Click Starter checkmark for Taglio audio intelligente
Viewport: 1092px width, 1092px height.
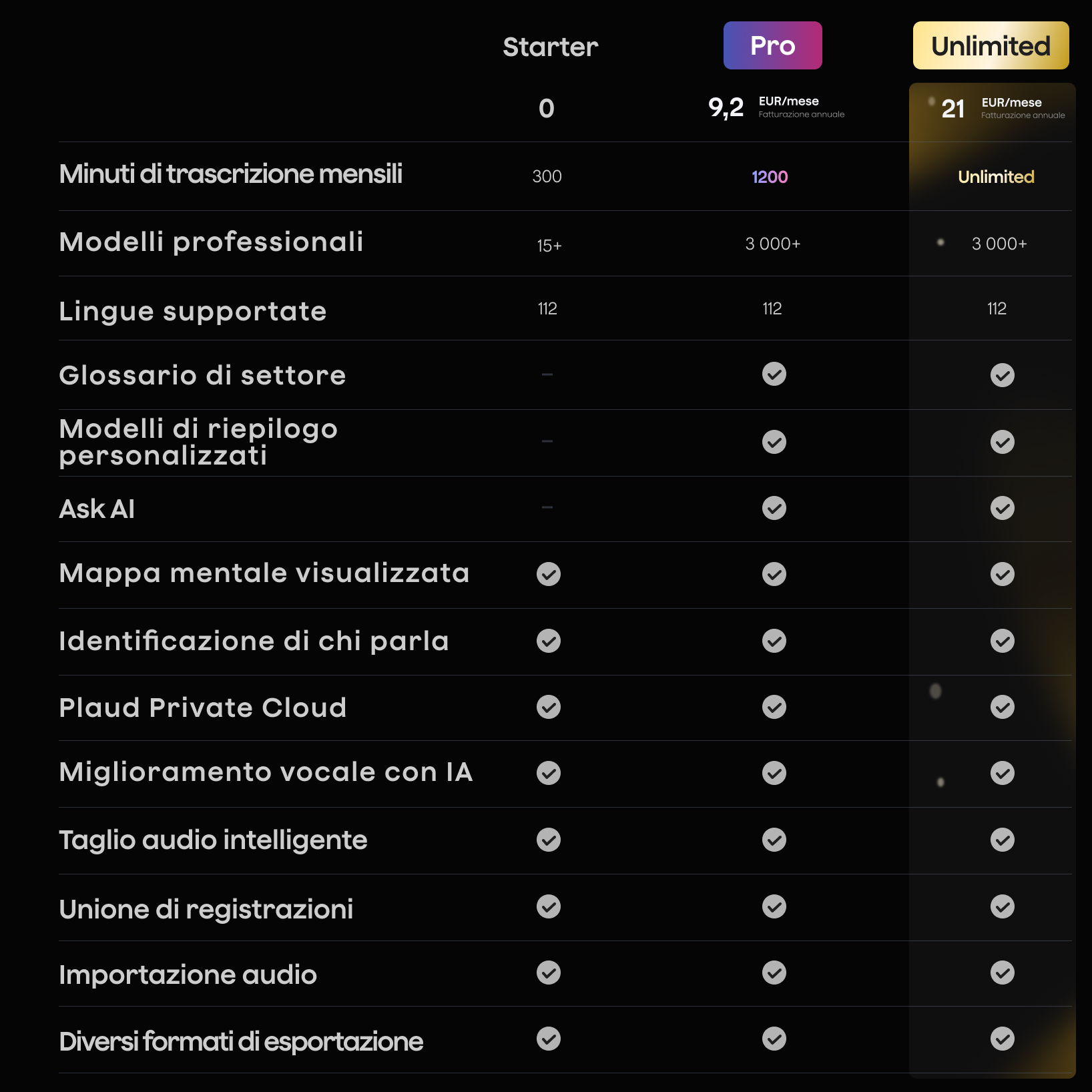pos(548,840)
